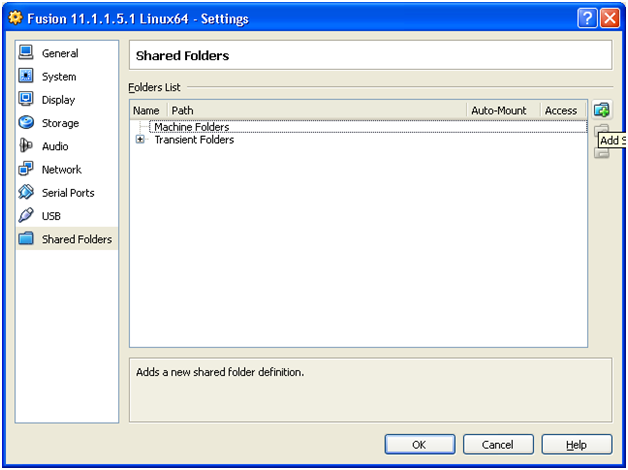The height and width of the screenshot is (470, 628).
Task: Click the Path column header
Action: [317, 110]
